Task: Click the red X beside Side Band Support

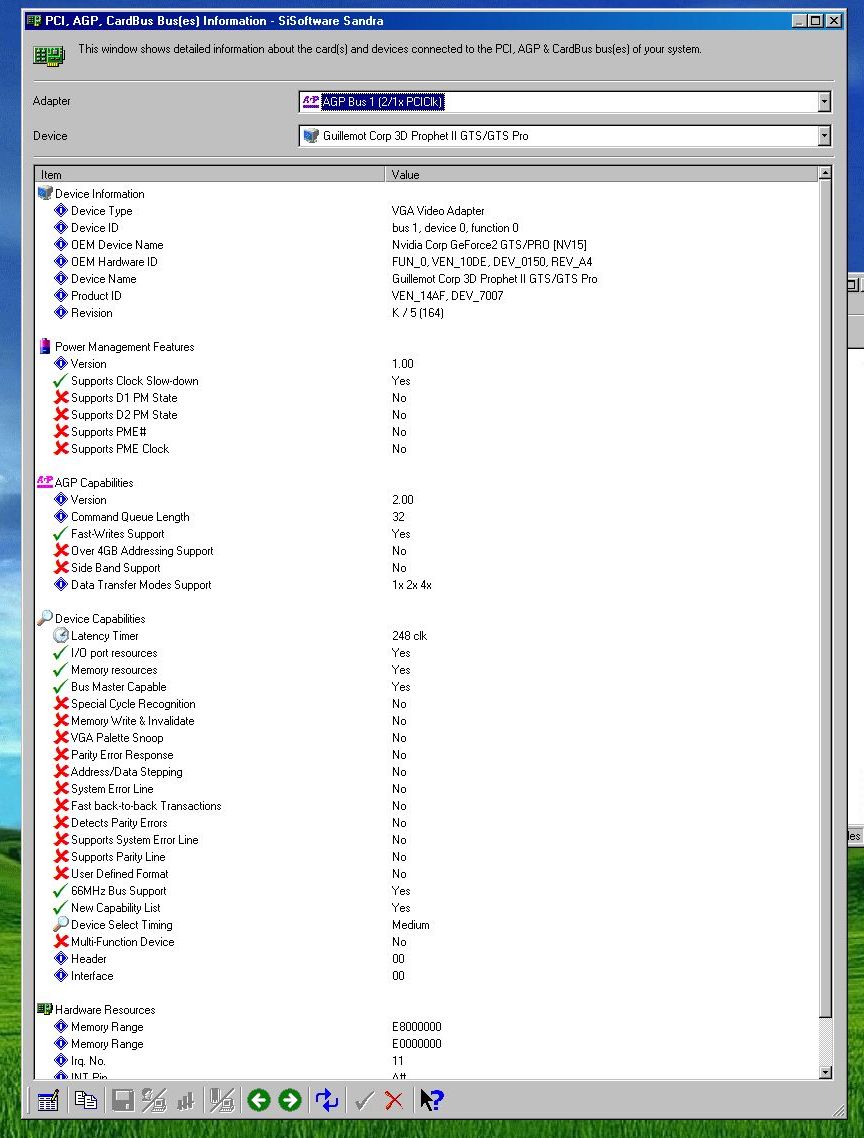Action: point(61,567)
